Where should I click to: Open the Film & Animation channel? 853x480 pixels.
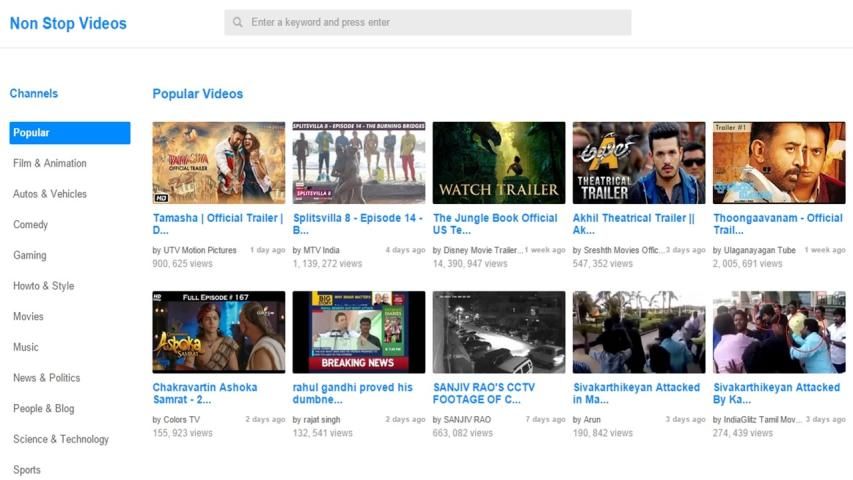point(50,163)
